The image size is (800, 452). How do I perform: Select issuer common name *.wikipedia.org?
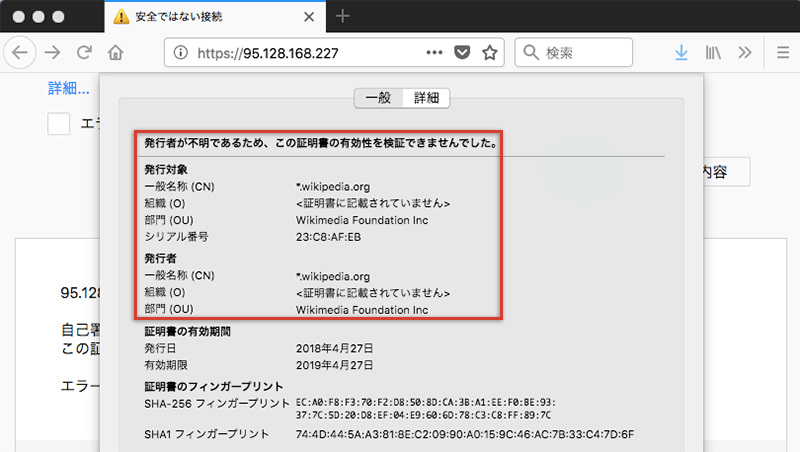click(333, 277)
